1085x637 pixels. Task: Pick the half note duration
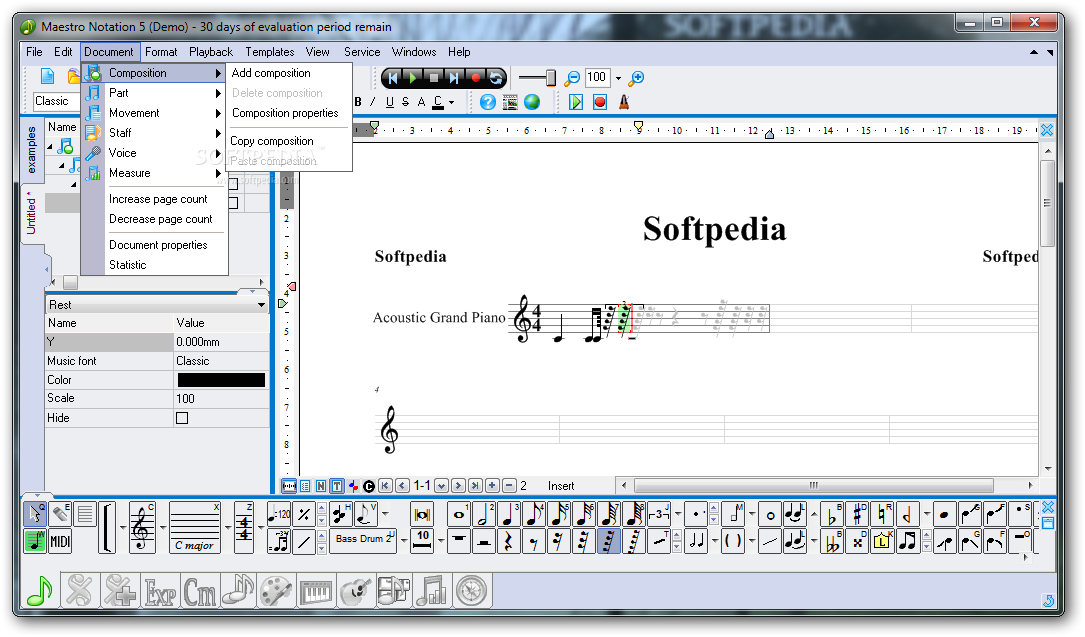click(483, 514)
